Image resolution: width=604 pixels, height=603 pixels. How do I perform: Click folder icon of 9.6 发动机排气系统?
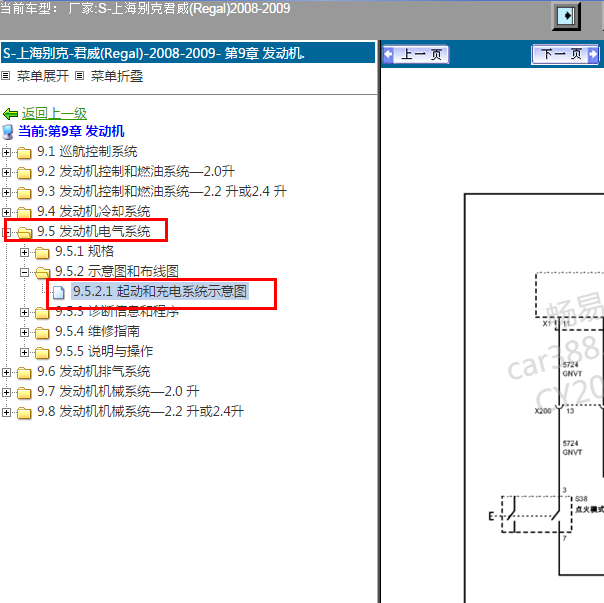point(24,373)
